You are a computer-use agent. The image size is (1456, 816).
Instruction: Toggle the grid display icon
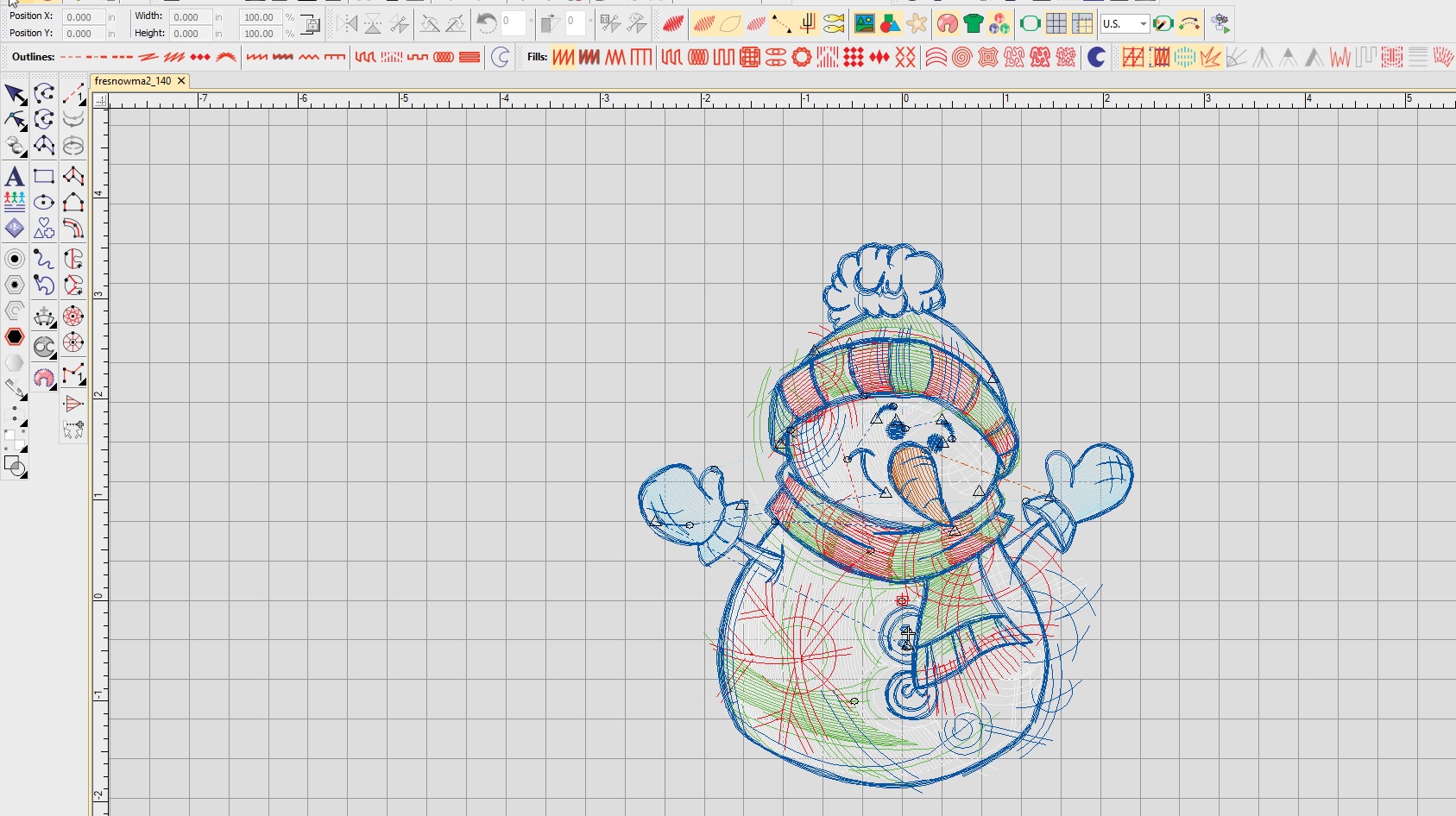pyautogui.click(x=1056, y=23)
